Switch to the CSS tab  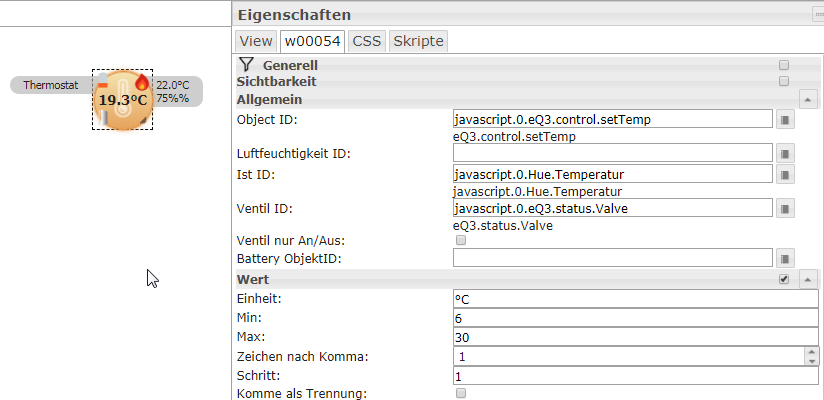366,41
